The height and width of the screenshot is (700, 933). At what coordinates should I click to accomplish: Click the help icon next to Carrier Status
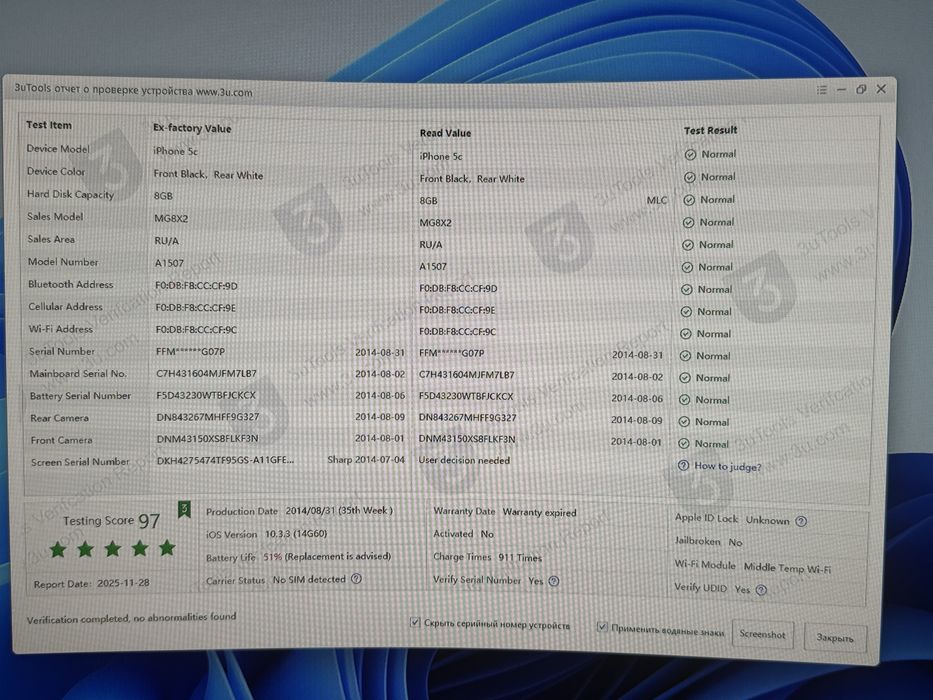[356, 578]
